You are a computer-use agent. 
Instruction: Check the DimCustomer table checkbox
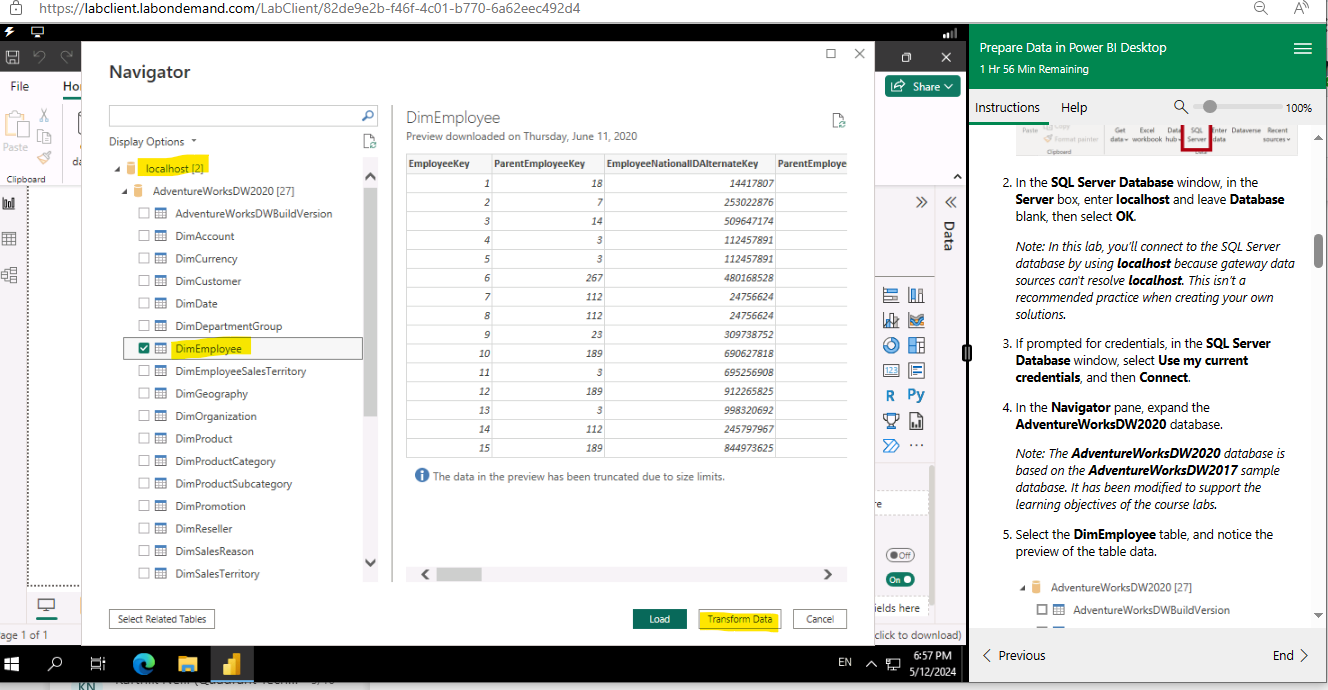coord(144,281)
